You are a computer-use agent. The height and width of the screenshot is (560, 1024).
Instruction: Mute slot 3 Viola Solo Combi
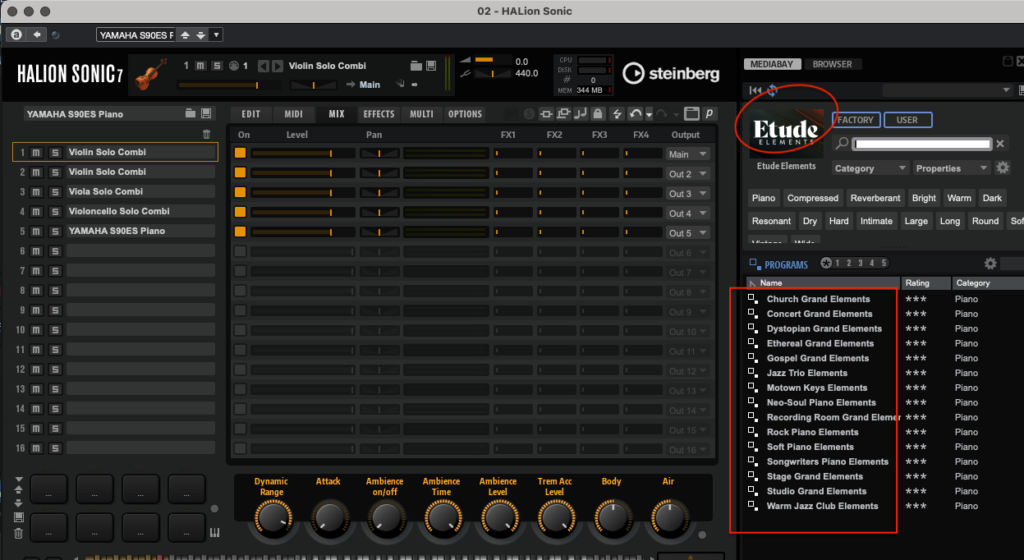point(37,192)
